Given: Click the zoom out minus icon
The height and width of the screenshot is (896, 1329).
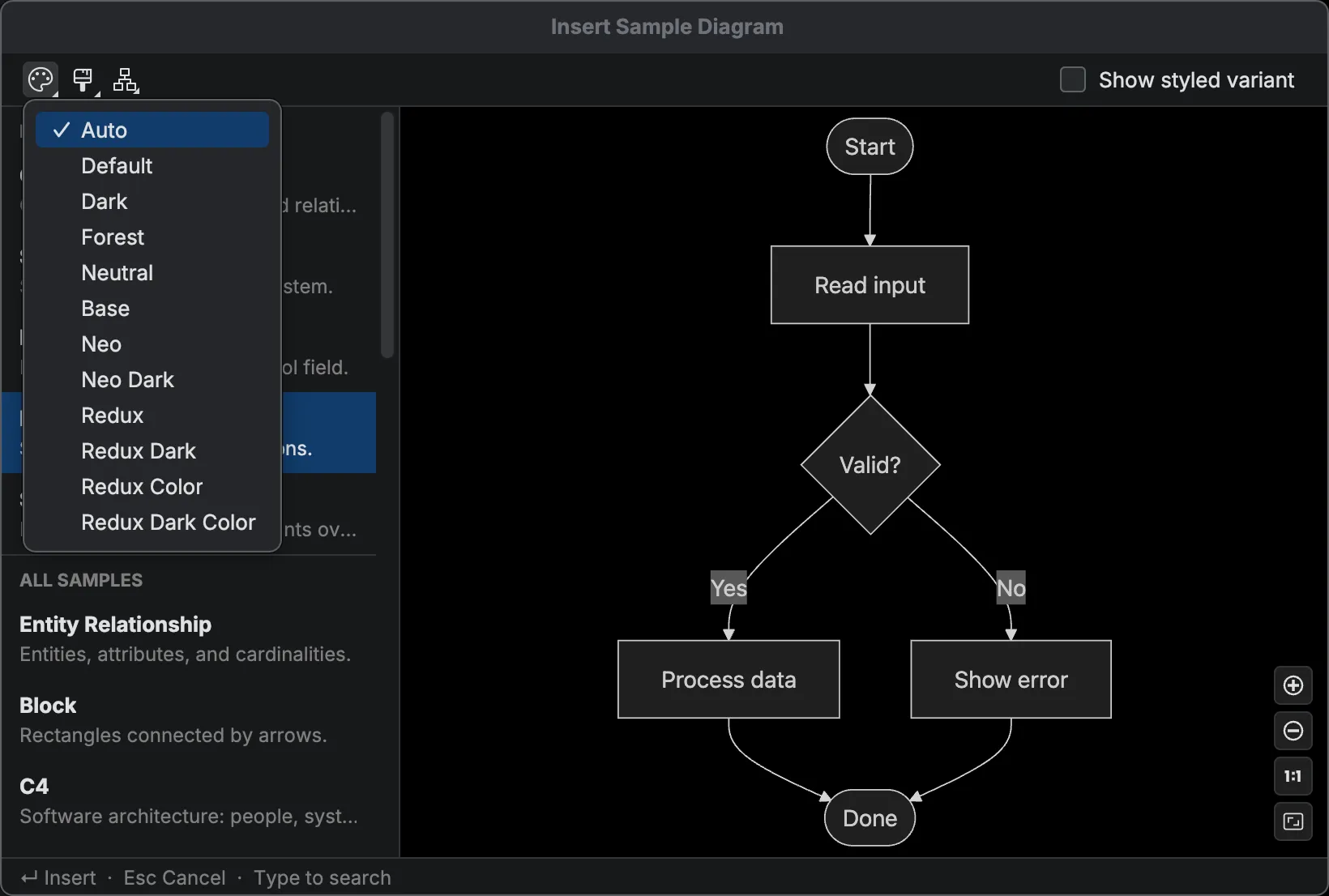Looking at the screenshot, I should (x=1293, y=731).
